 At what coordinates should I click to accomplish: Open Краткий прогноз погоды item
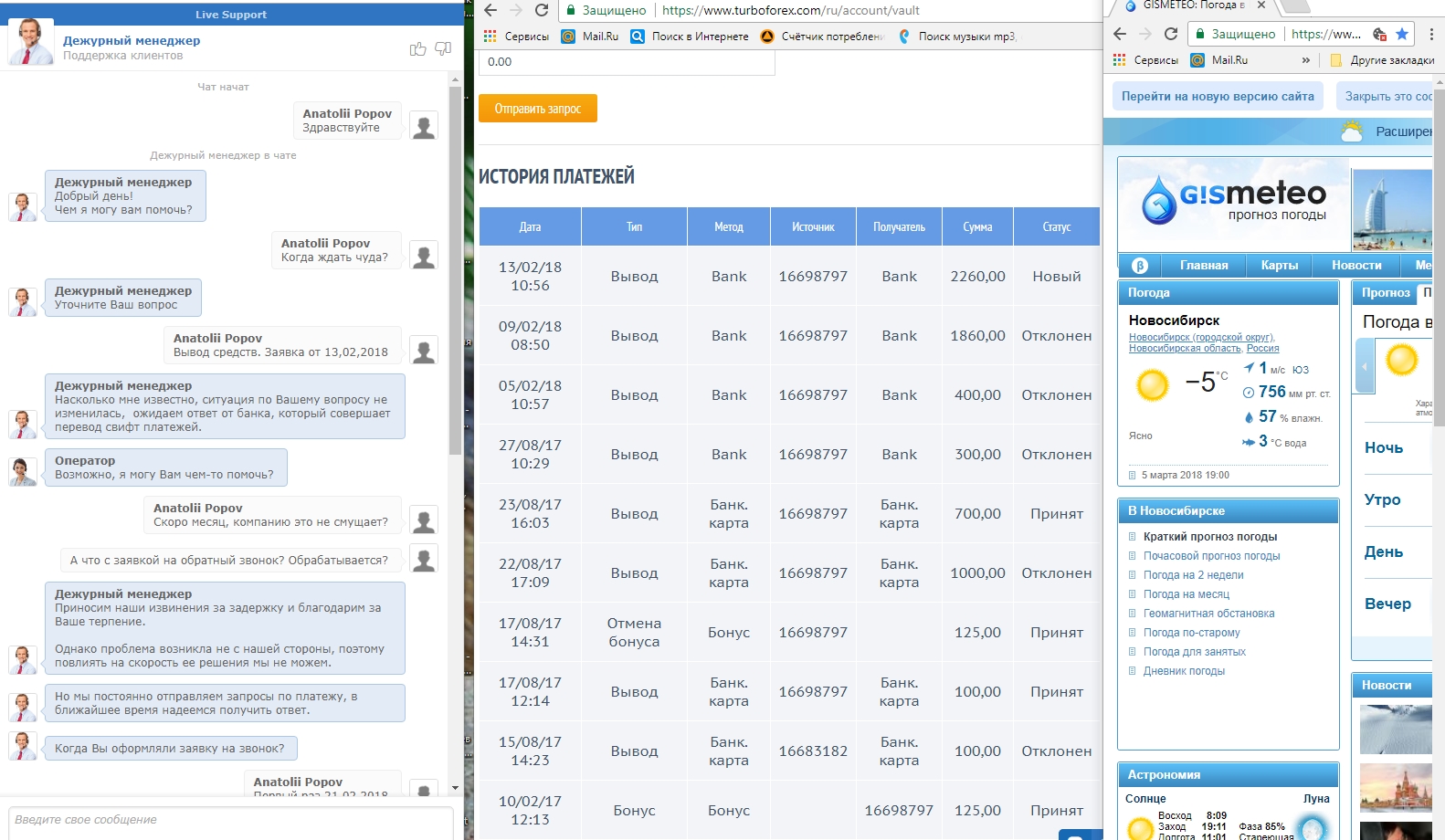(x=1209, y=537)
